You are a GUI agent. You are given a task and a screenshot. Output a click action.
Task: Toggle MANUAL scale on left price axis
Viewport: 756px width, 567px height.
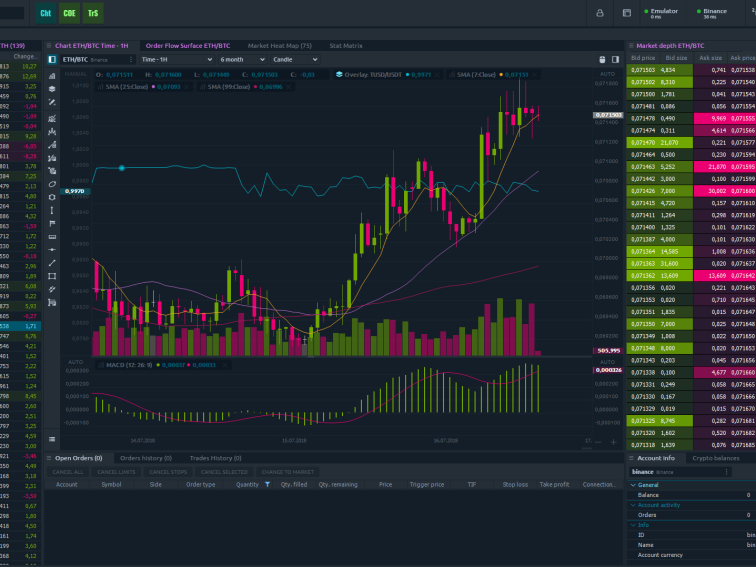coord(76,74)
